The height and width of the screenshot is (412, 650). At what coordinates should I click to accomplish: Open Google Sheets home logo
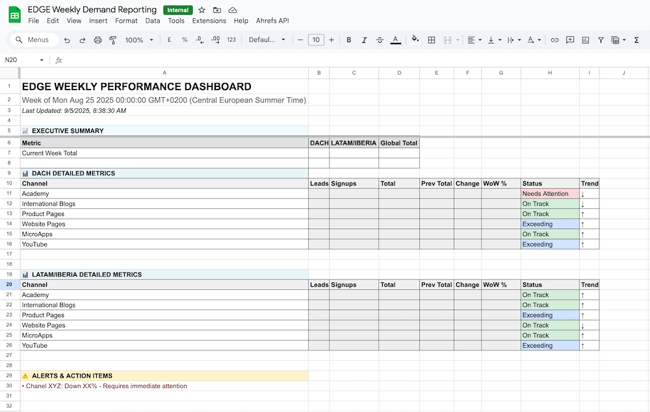(15, 15)
